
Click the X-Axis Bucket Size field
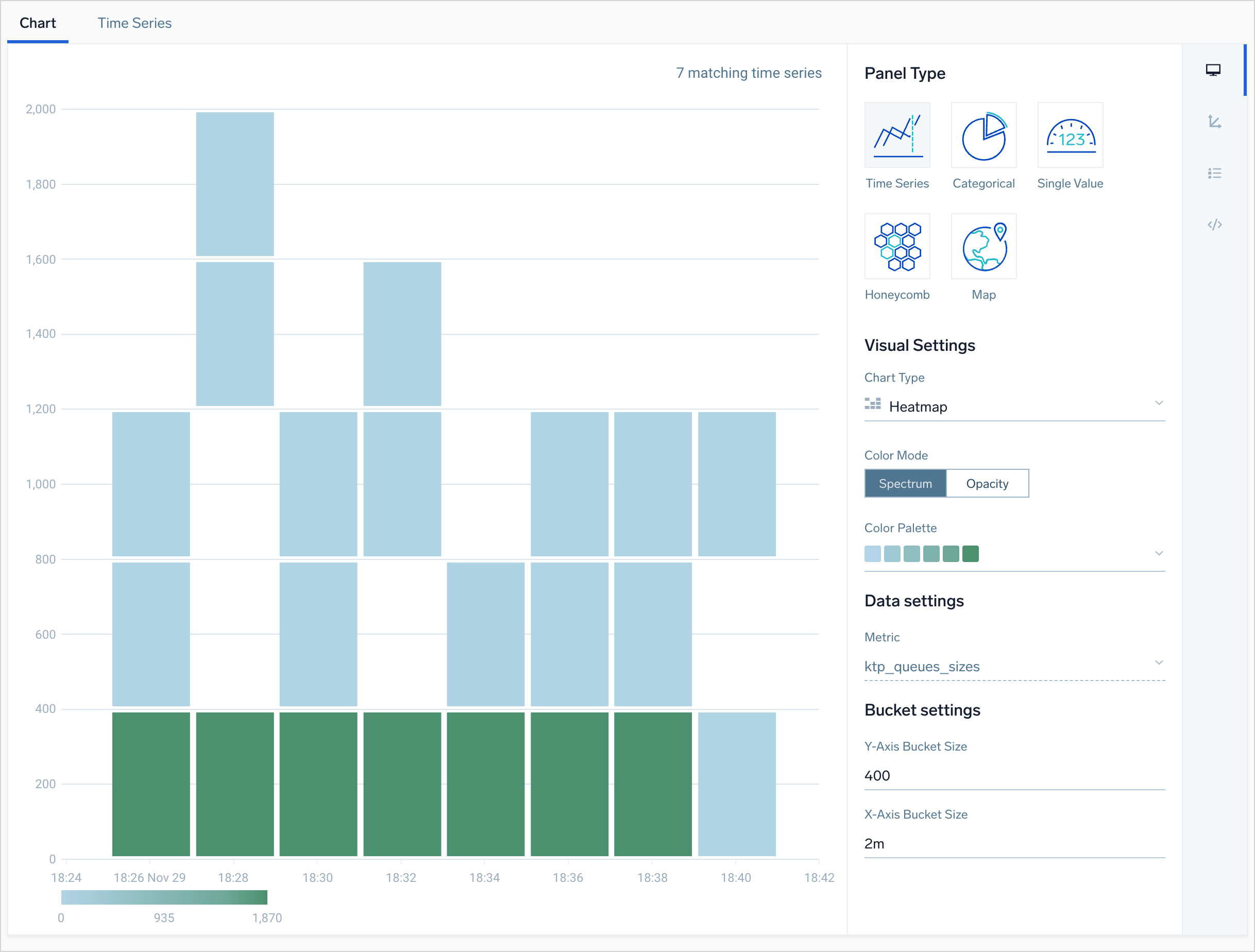pos(1013,843)
